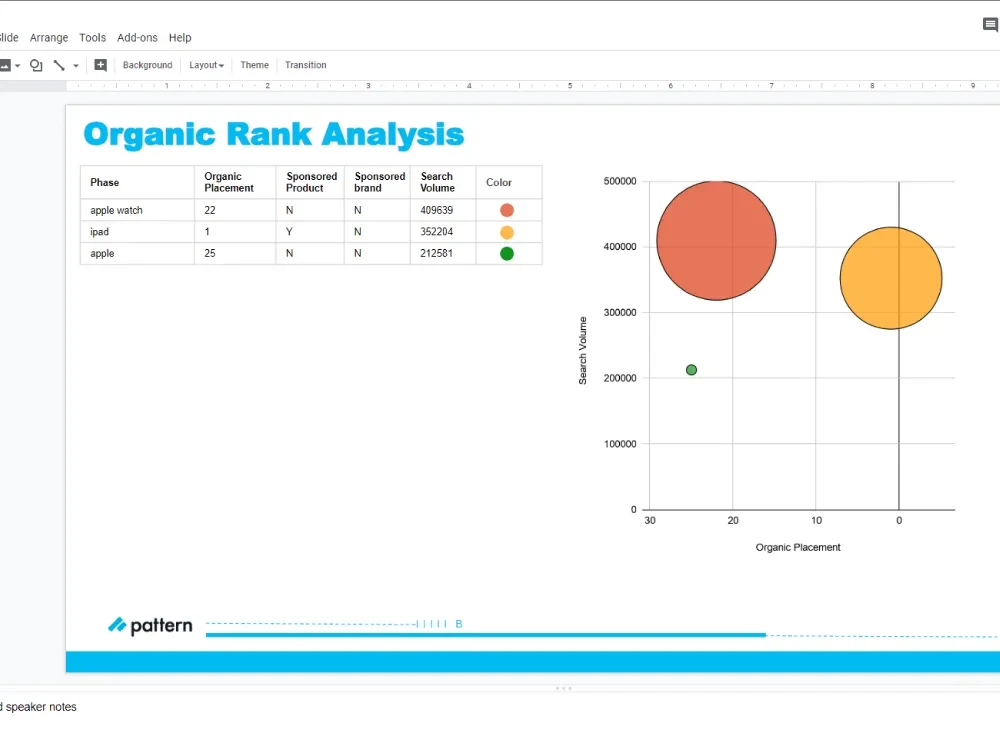Select the Line tool icon
The image size is (1000, 750).
(x=59, y=65)
